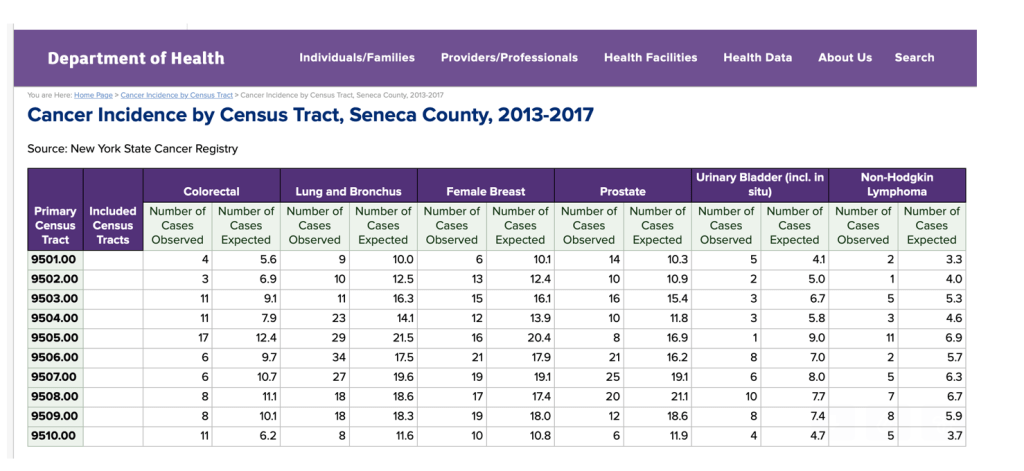Select census tract 9501.00 row label
1024x471 pixels.
54,259
